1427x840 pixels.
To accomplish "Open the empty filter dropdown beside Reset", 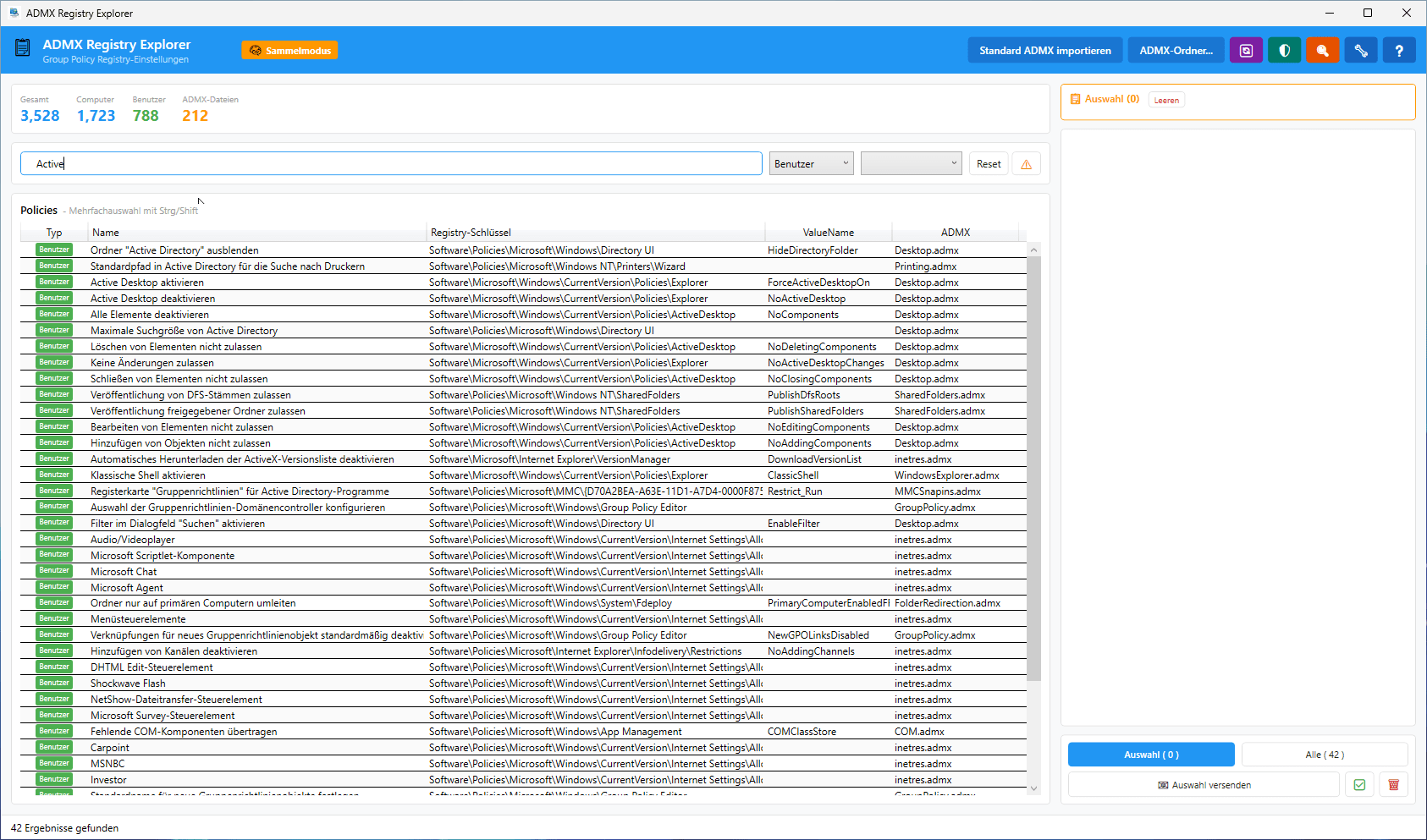I will coord(911,164).
